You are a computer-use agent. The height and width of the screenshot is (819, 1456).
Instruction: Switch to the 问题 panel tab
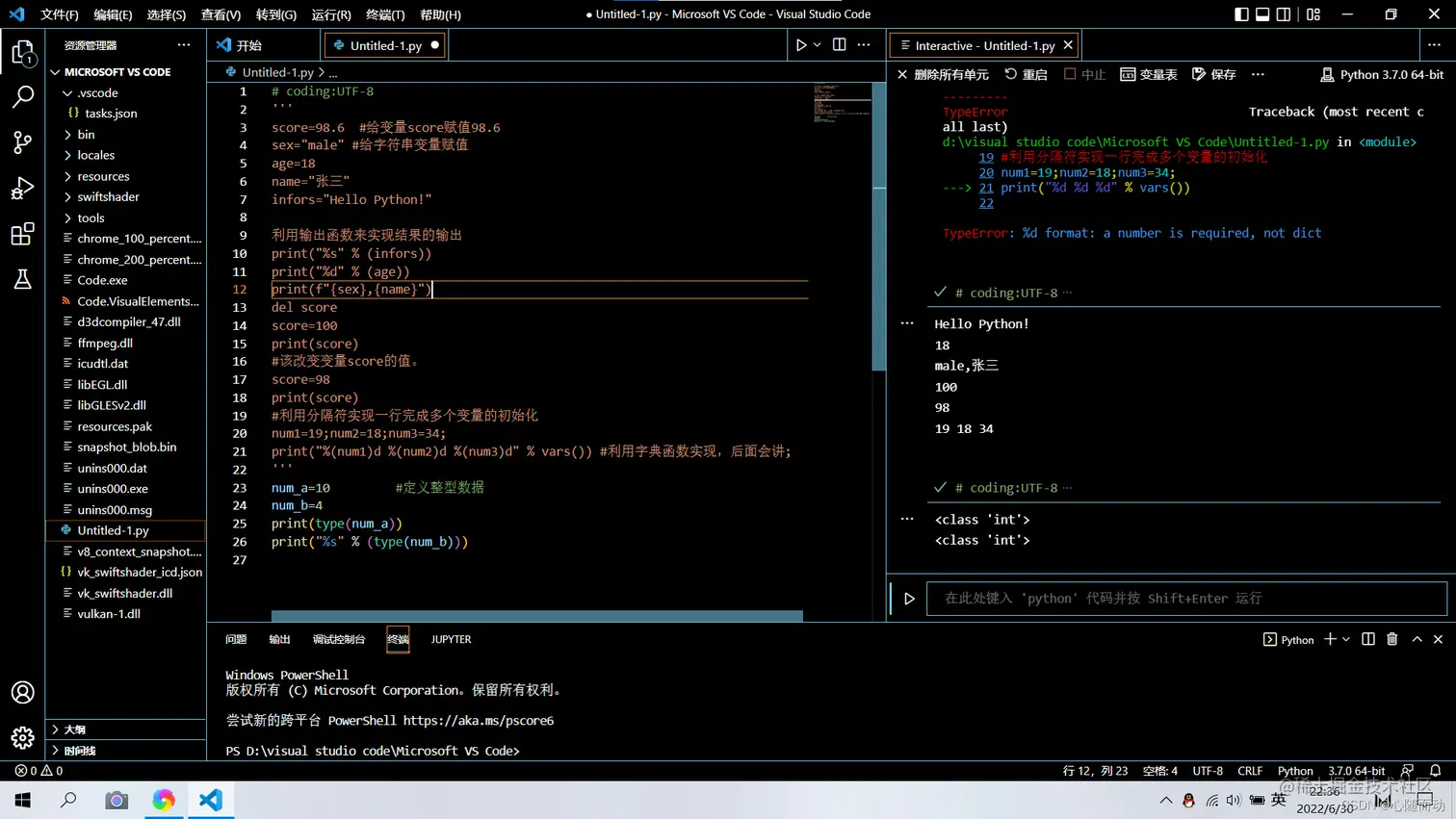click(x=236, y=639)
